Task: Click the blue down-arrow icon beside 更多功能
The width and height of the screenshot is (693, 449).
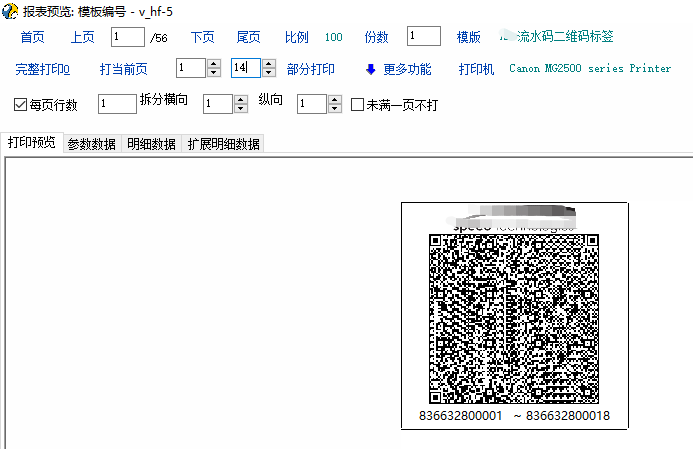Action: (x=370, y=69)
